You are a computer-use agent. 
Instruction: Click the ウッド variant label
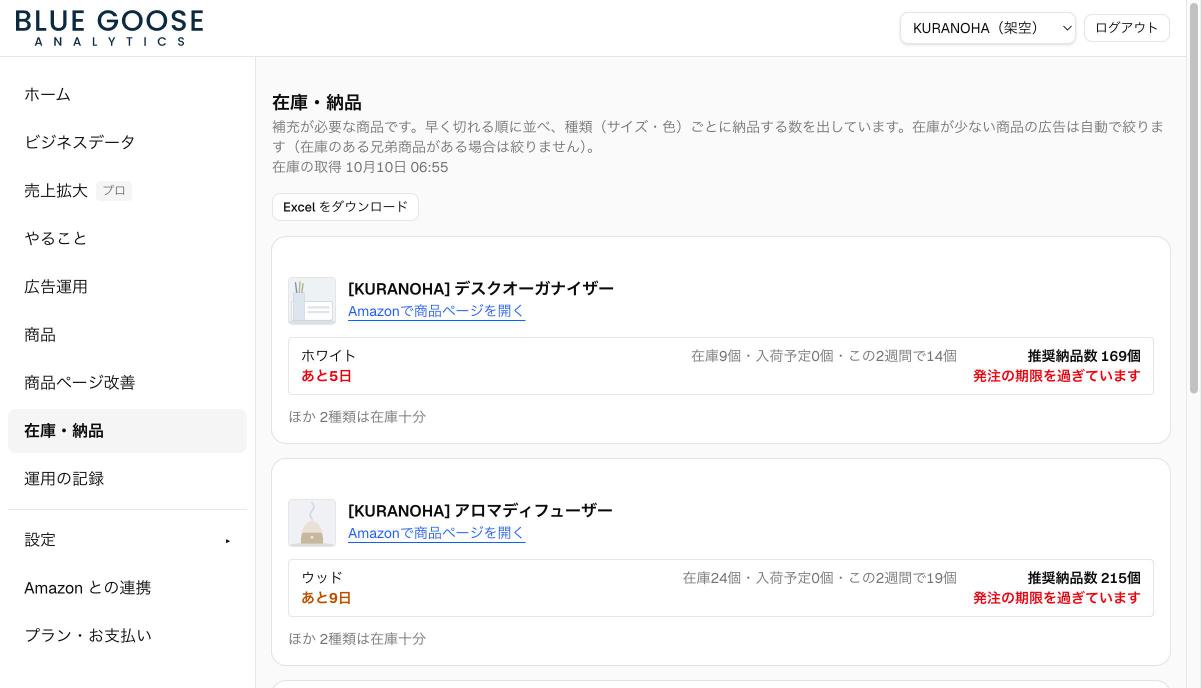(322, 577)
